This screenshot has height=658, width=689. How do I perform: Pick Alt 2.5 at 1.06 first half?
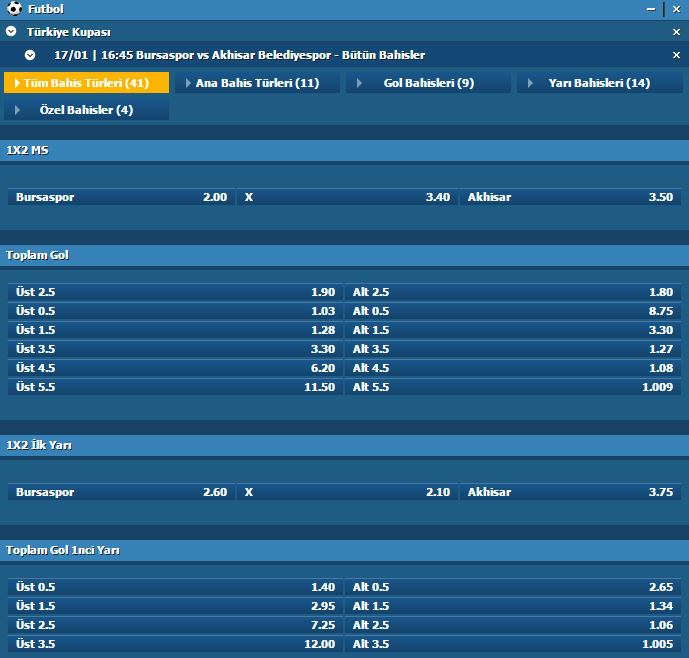click(x=513, y=625)
